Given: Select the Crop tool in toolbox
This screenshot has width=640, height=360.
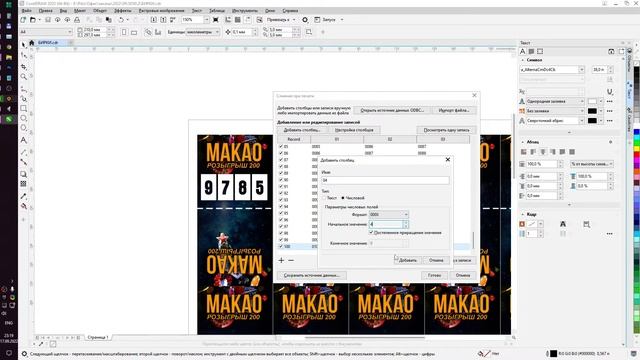Looking at the screenshot, I should click(24, 67).
